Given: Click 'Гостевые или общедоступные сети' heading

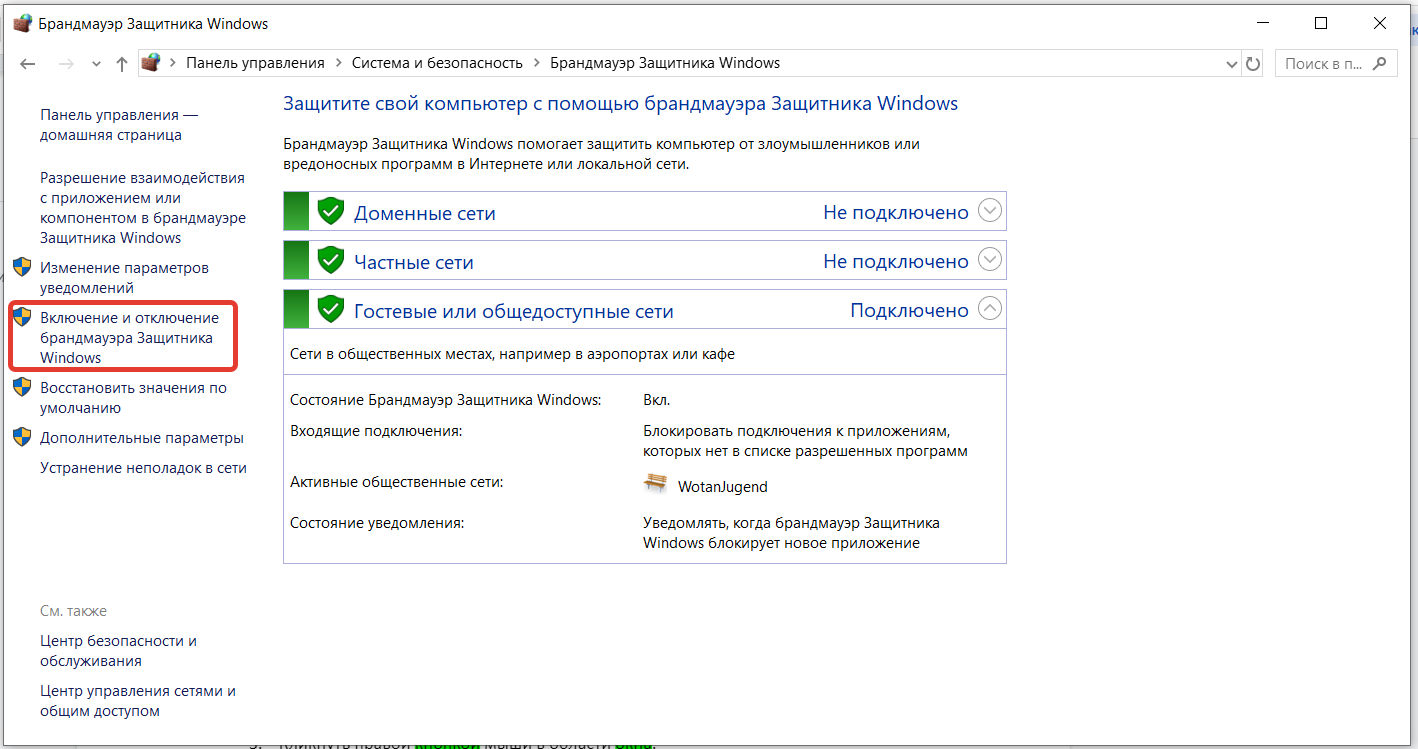Looking at the screenshot, I should [x=514, y=311].
